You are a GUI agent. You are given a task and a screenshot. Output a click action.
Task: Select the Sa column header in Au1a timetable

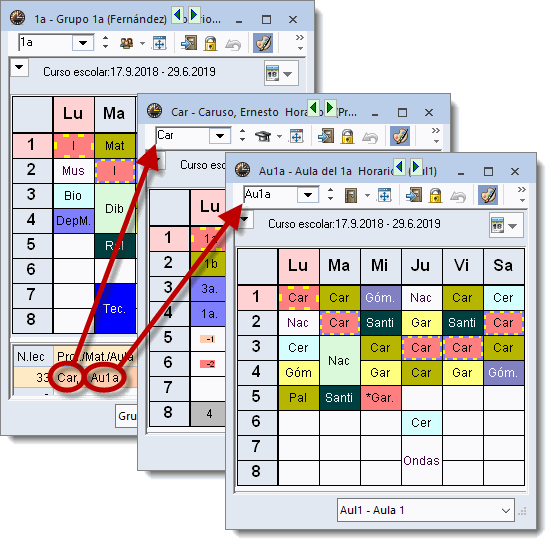point(504,266)
